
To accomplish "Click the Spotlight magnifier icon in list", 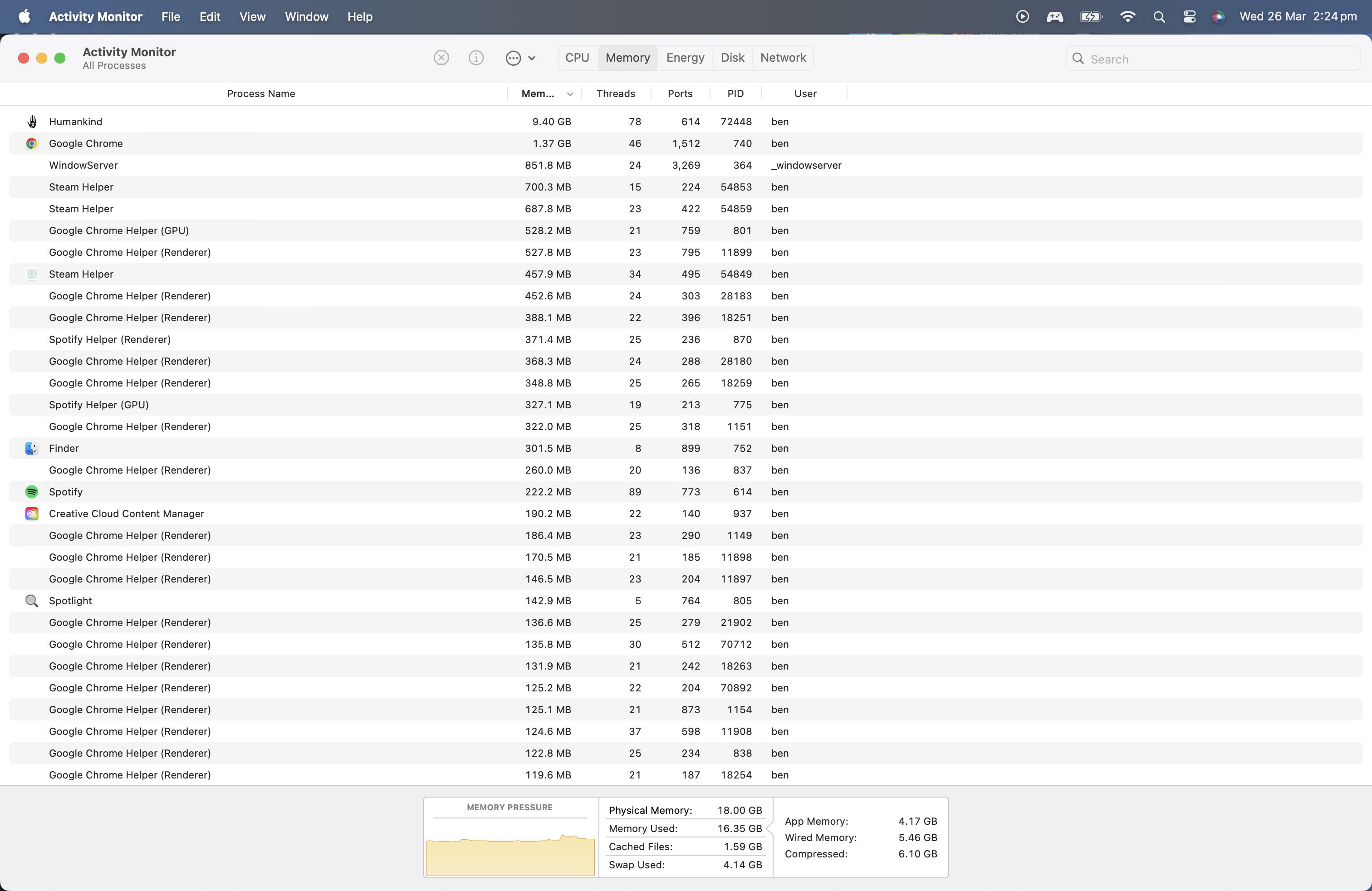I will 32,601.
